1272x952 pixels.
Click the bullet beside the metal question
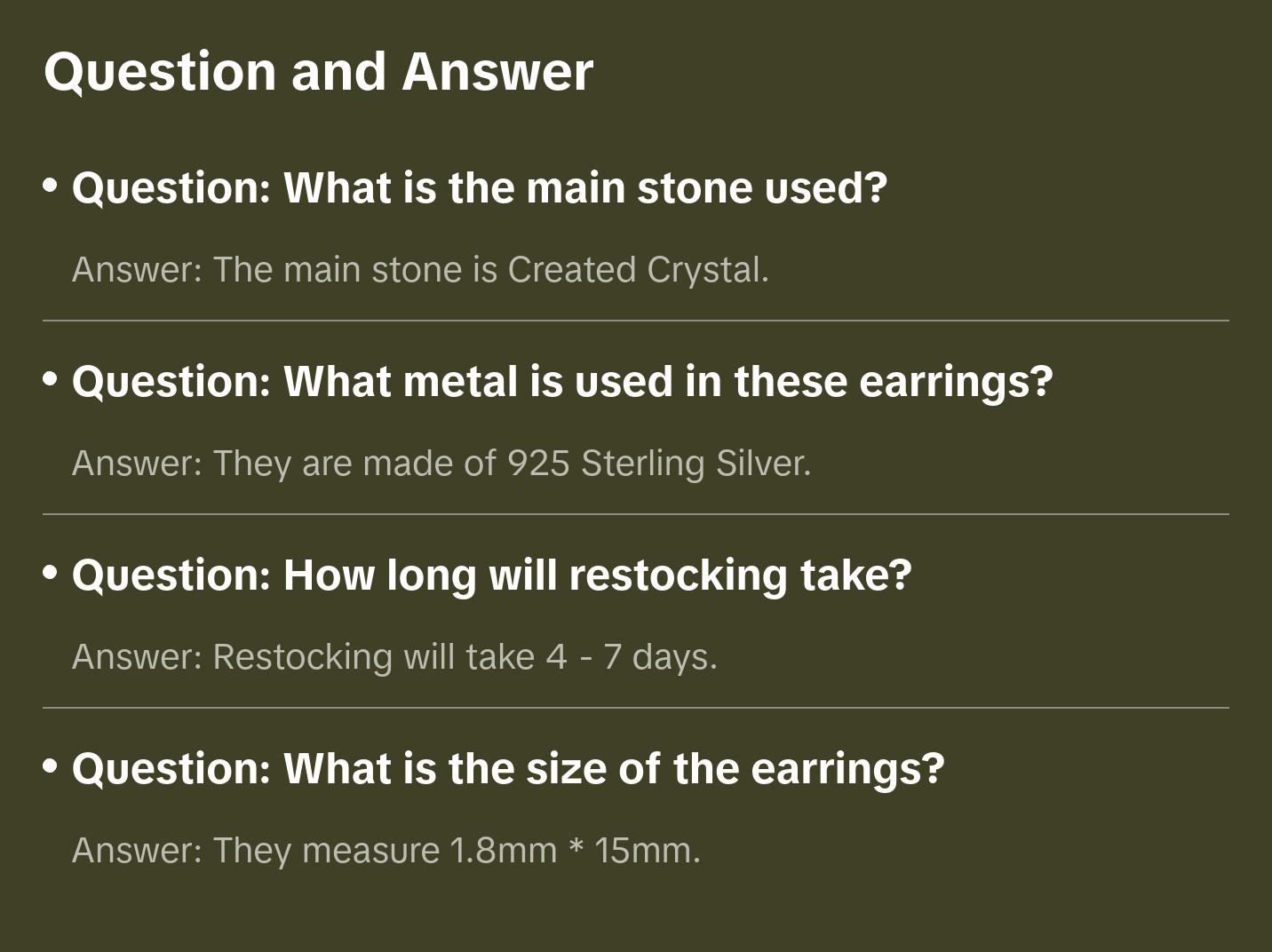[51, 379]
